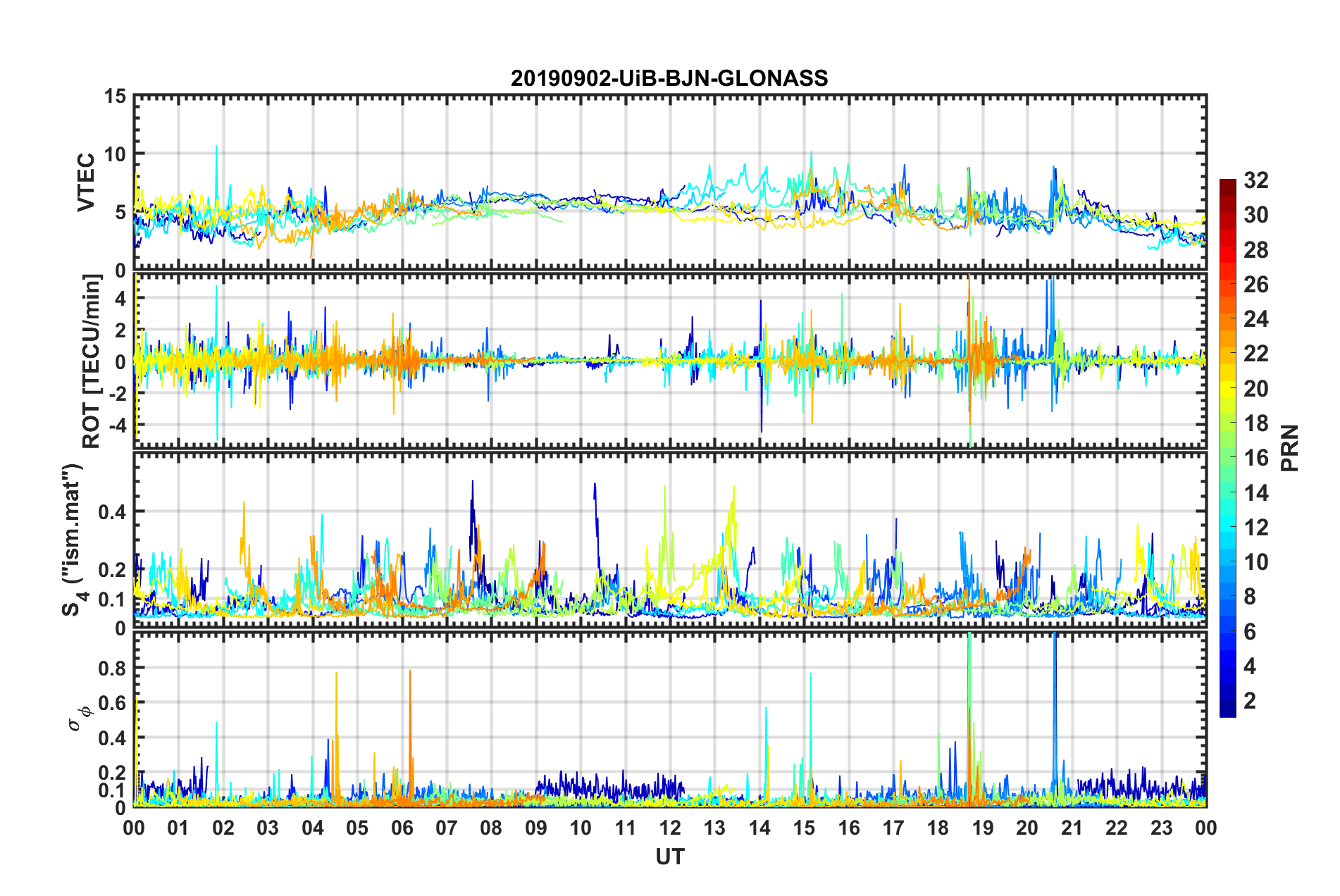Select UT axis tick label 14
The width and height of the screenshot is (1340, 896).
click(759, 828)
